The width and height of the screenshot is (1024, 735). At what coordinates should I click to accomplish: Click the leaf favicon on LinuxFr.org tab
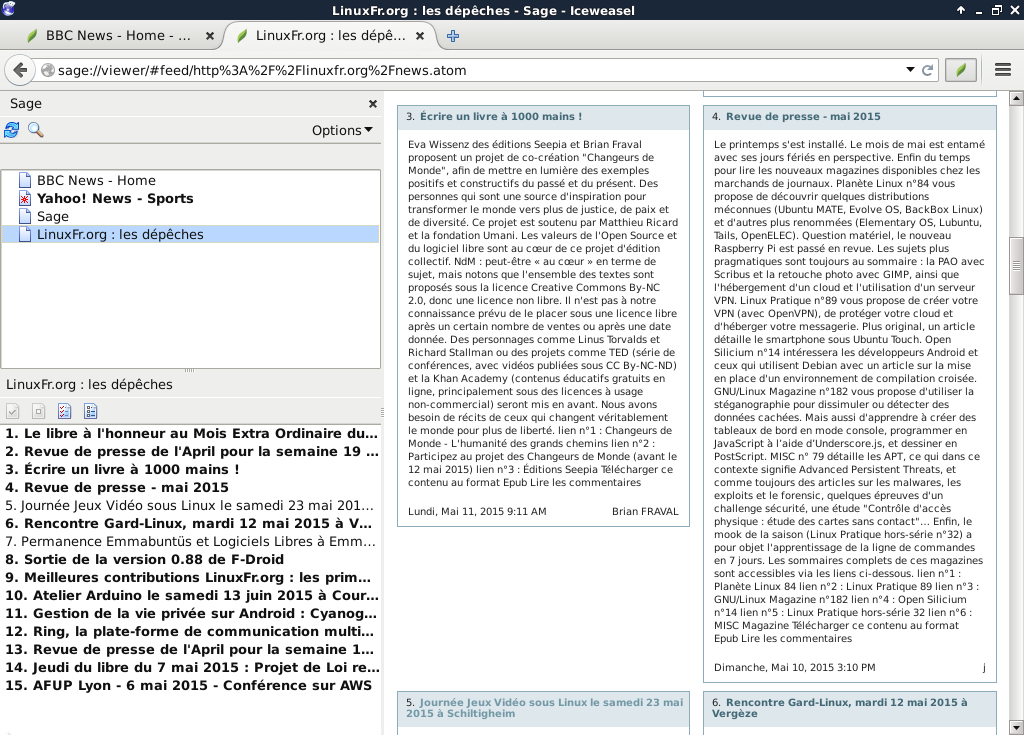pos(242,36)
